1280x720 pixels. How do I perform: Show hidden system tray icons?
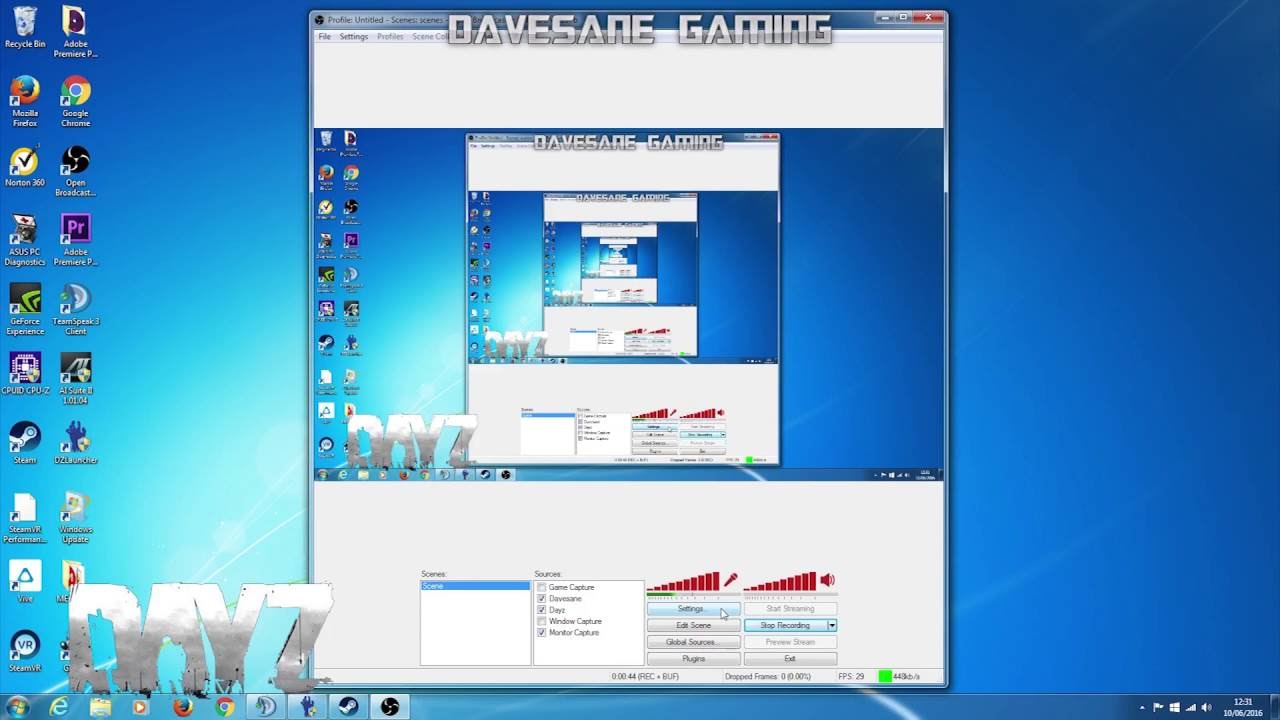click(1143, 707)
